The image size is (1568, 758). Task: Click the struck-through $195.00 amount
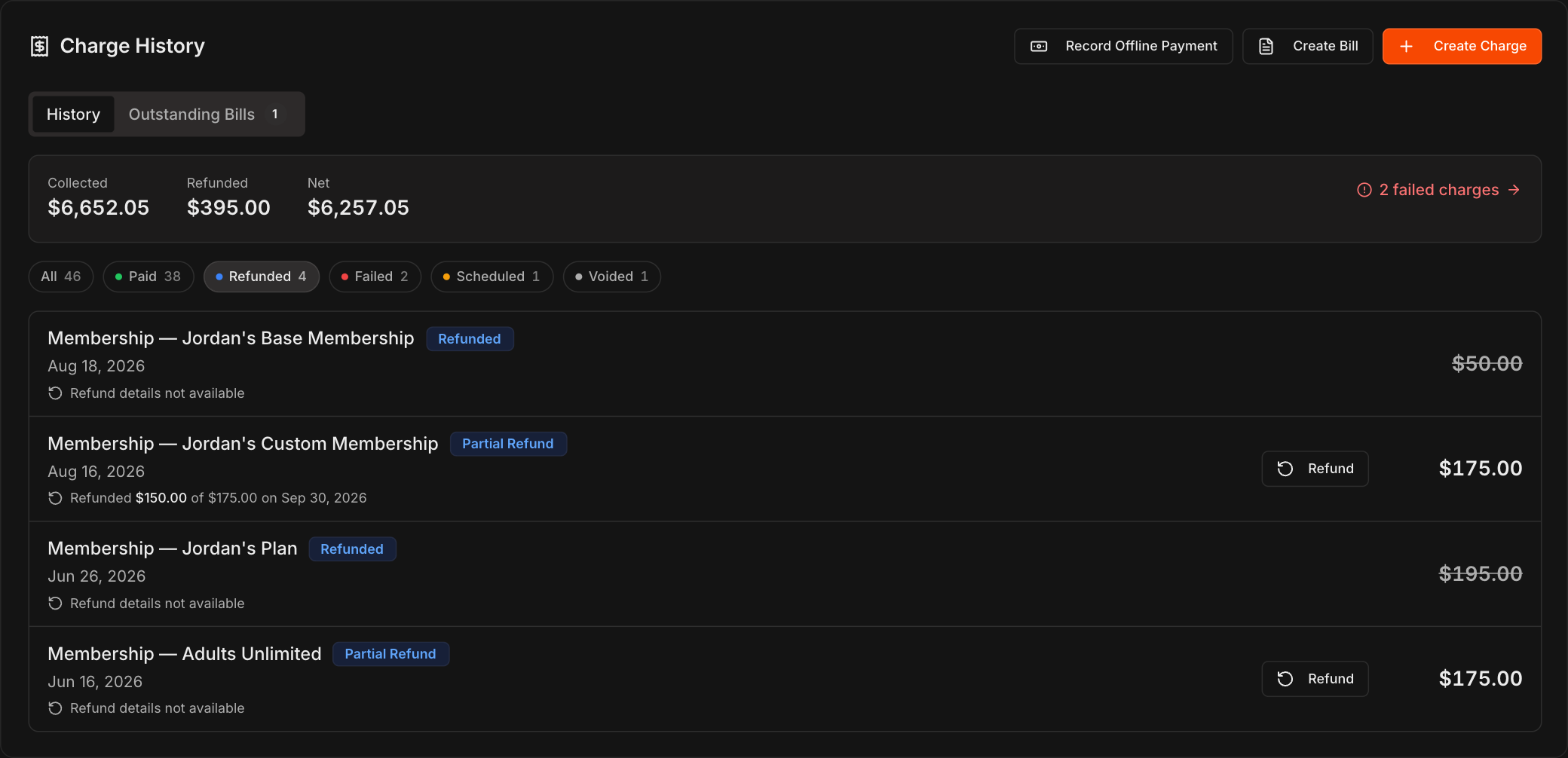[1481, 574]
